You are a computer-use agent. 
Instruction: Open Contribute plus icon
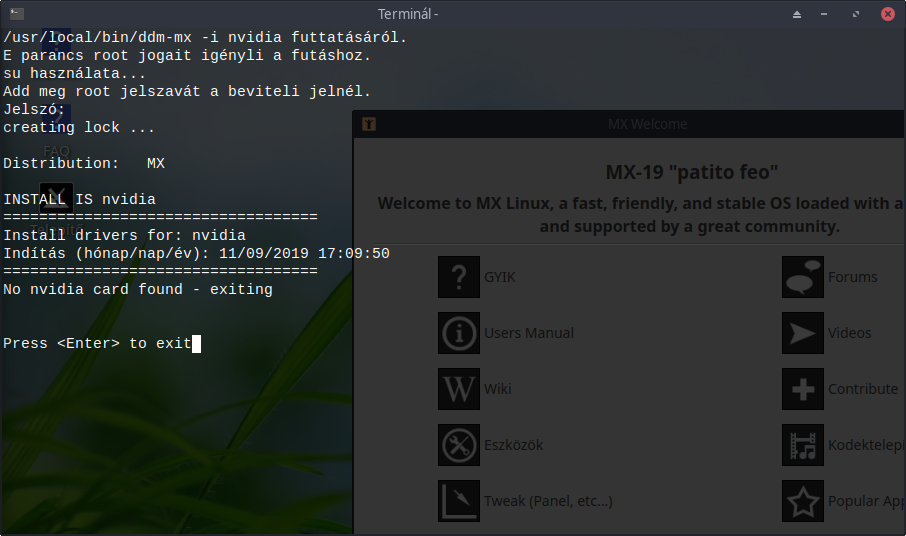(x=803, y=389)
